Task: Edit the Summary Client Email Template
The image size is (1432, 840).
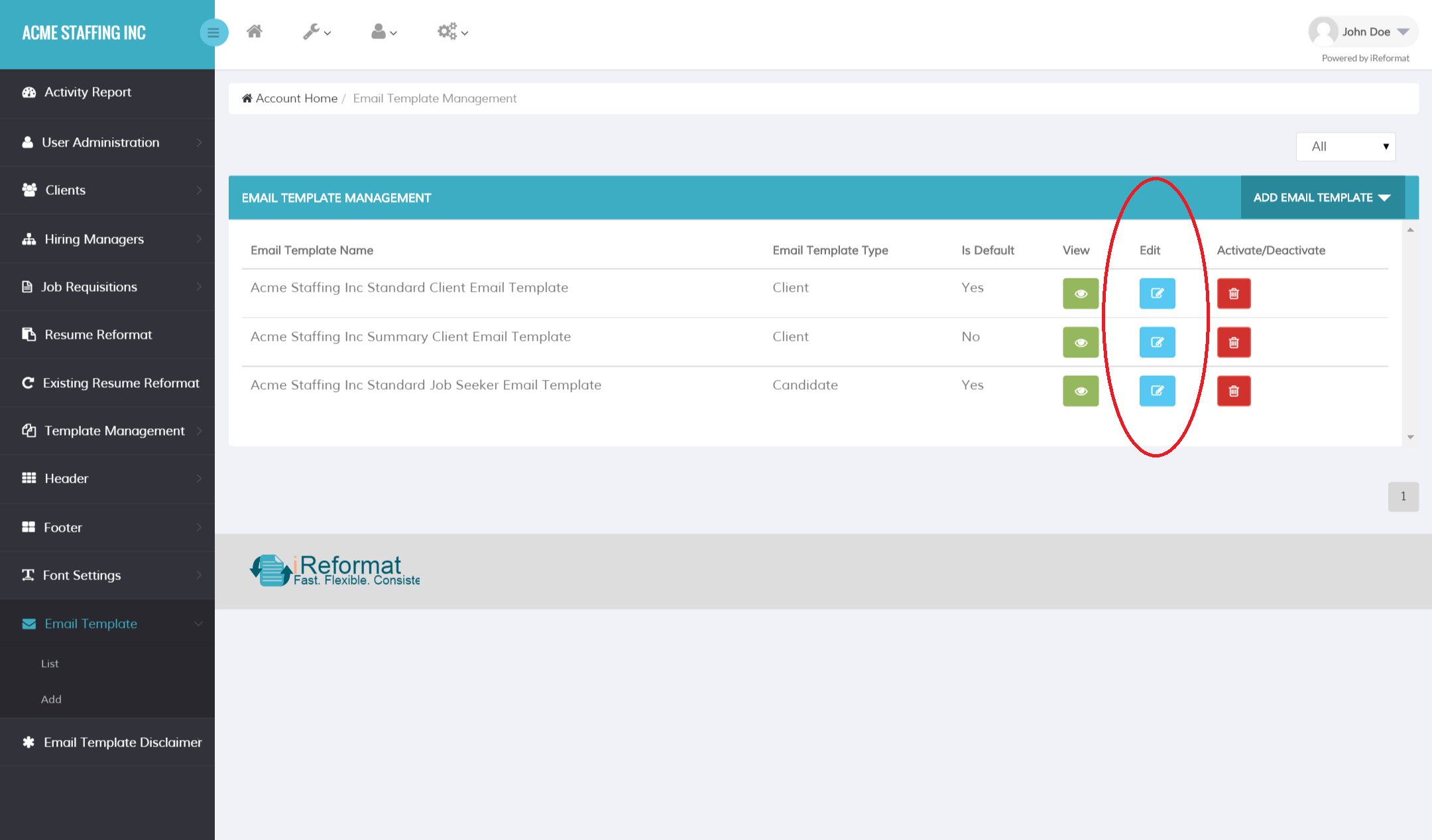Action: (x=1157, y=342)
